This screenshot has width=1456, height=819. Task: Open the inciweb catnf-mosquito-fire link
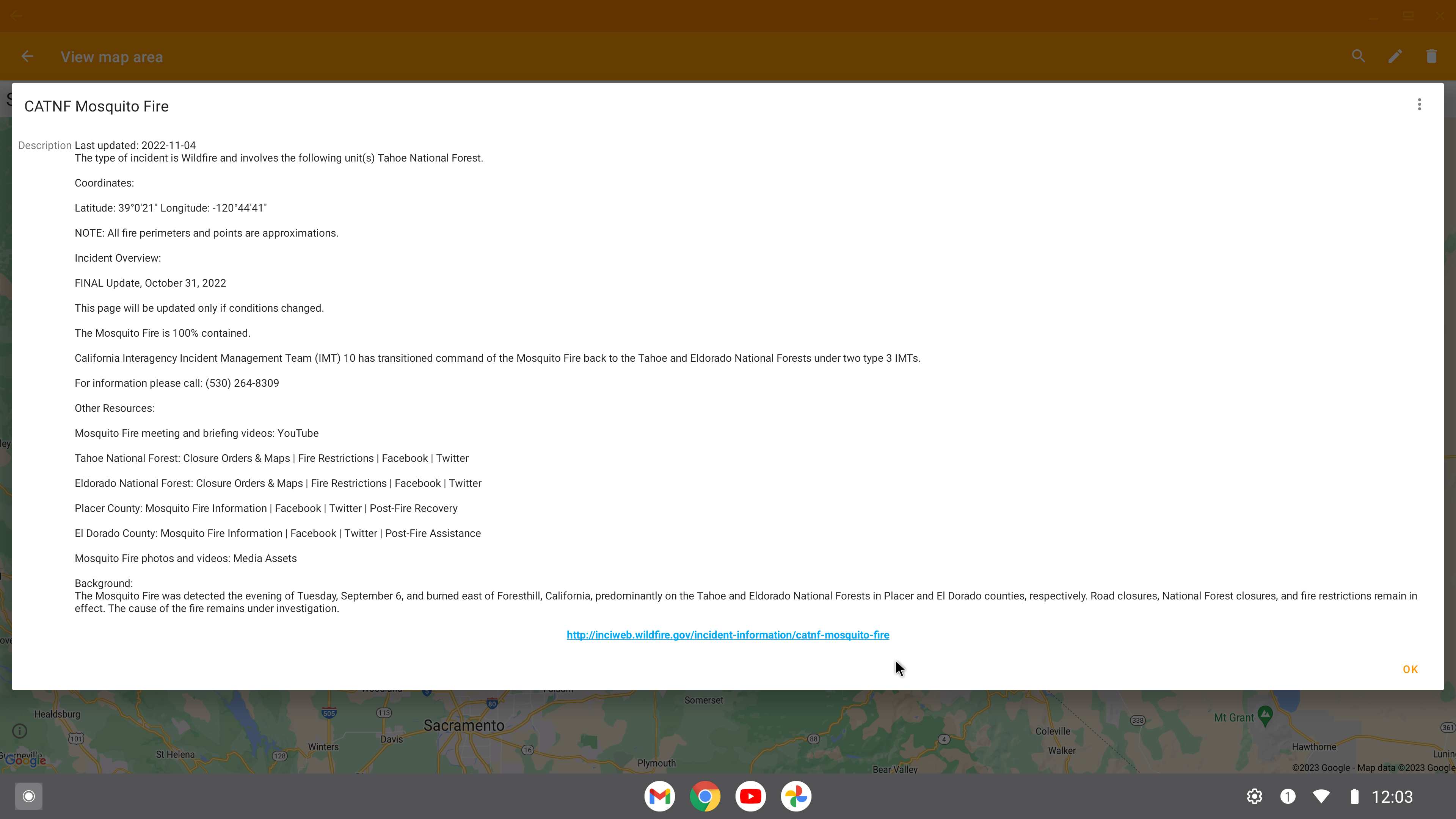pyautogui.click(x=728, y=635)
